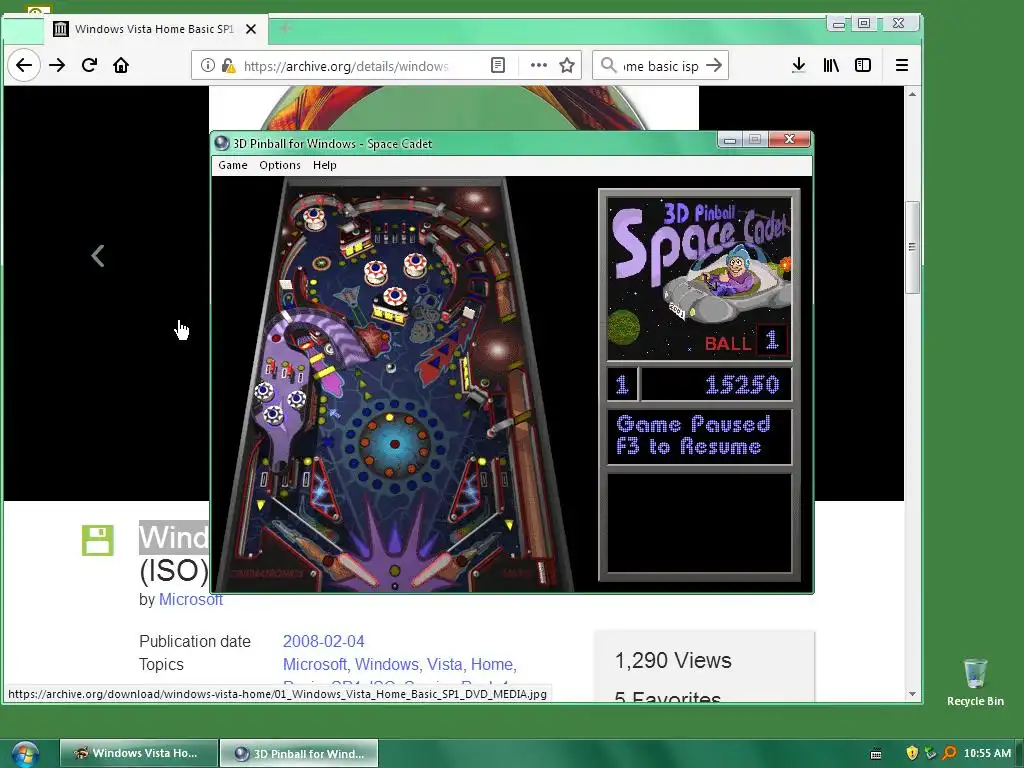Image resolution: width=1024 pixels, height=768 pixels.
Task: Click the 1,290 Views text
Action: (673, 660)
